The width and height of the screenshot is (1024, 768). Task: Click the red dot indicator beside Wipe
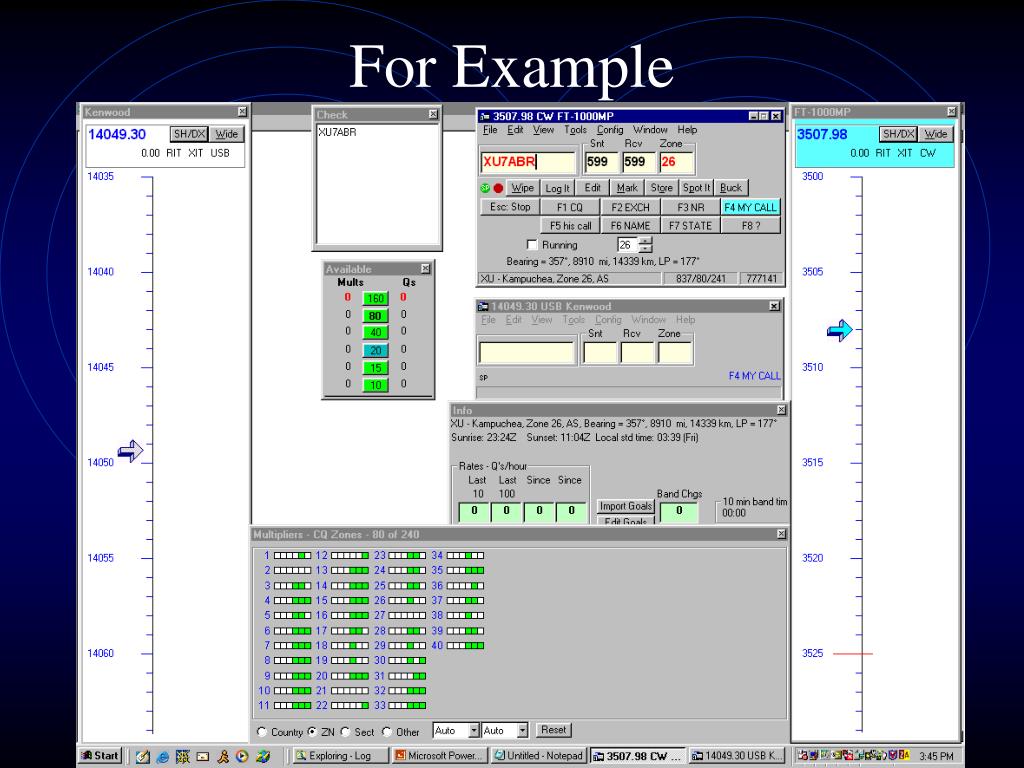pos(498,188)
